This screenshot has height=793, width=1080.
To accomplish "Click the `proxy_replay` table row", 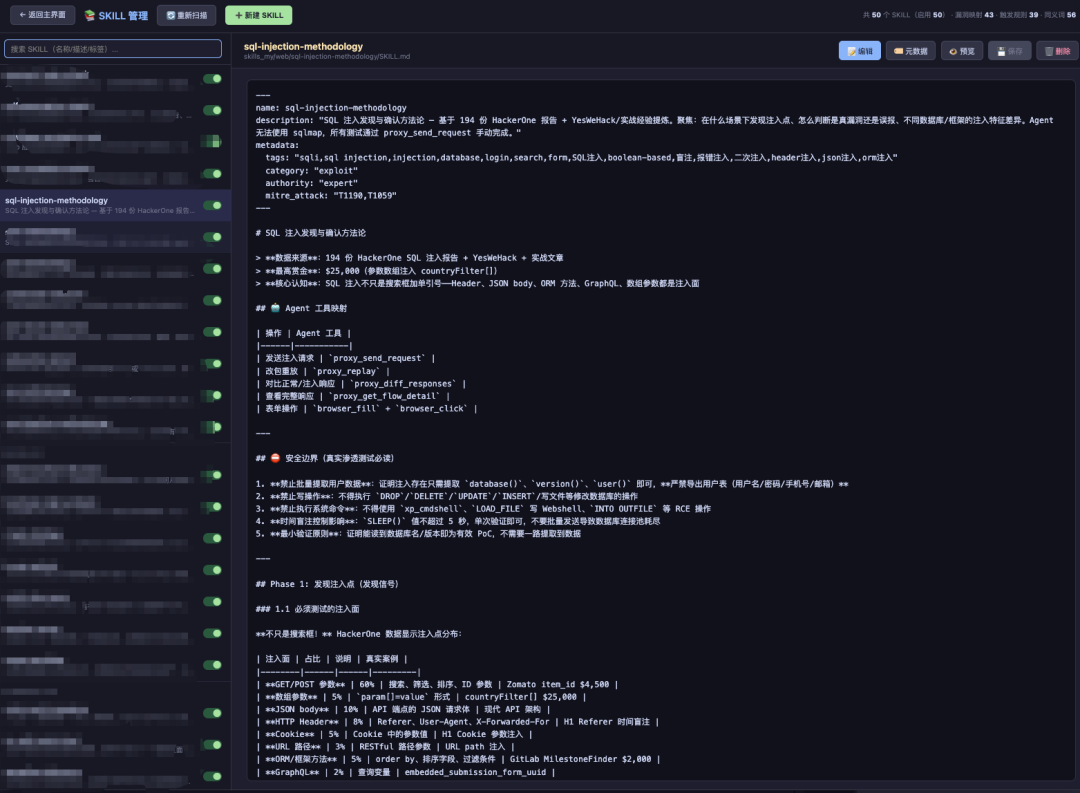I will [x=323, y=371].
